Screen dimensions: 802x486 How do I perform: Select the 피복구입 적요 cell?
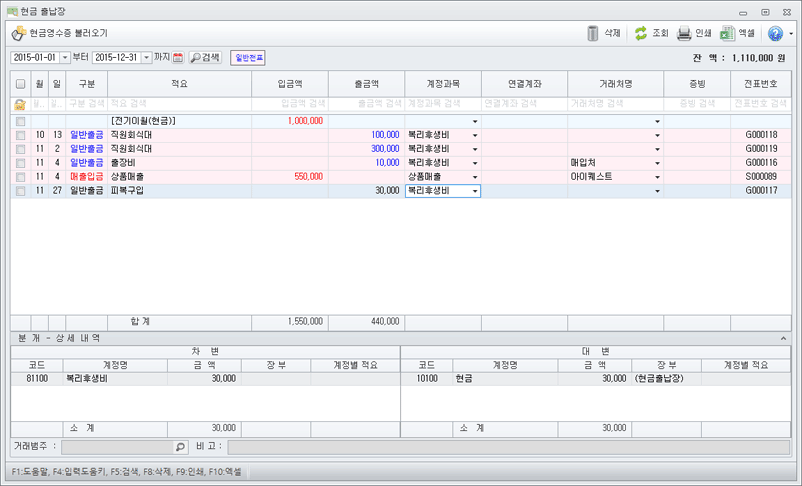click(180, 191)
